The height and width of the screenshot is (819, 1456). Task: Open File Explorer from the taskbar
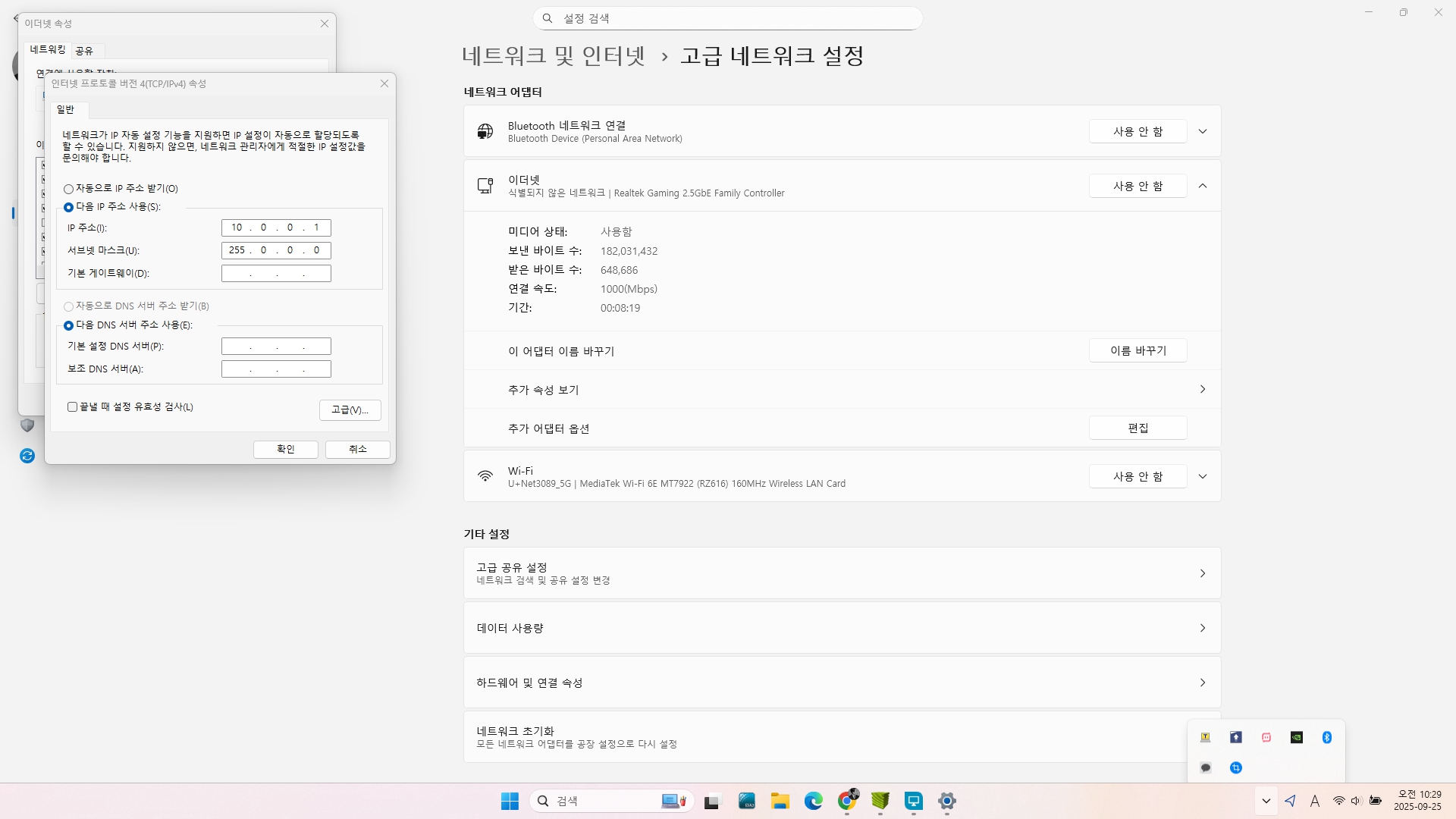(780, 801)
